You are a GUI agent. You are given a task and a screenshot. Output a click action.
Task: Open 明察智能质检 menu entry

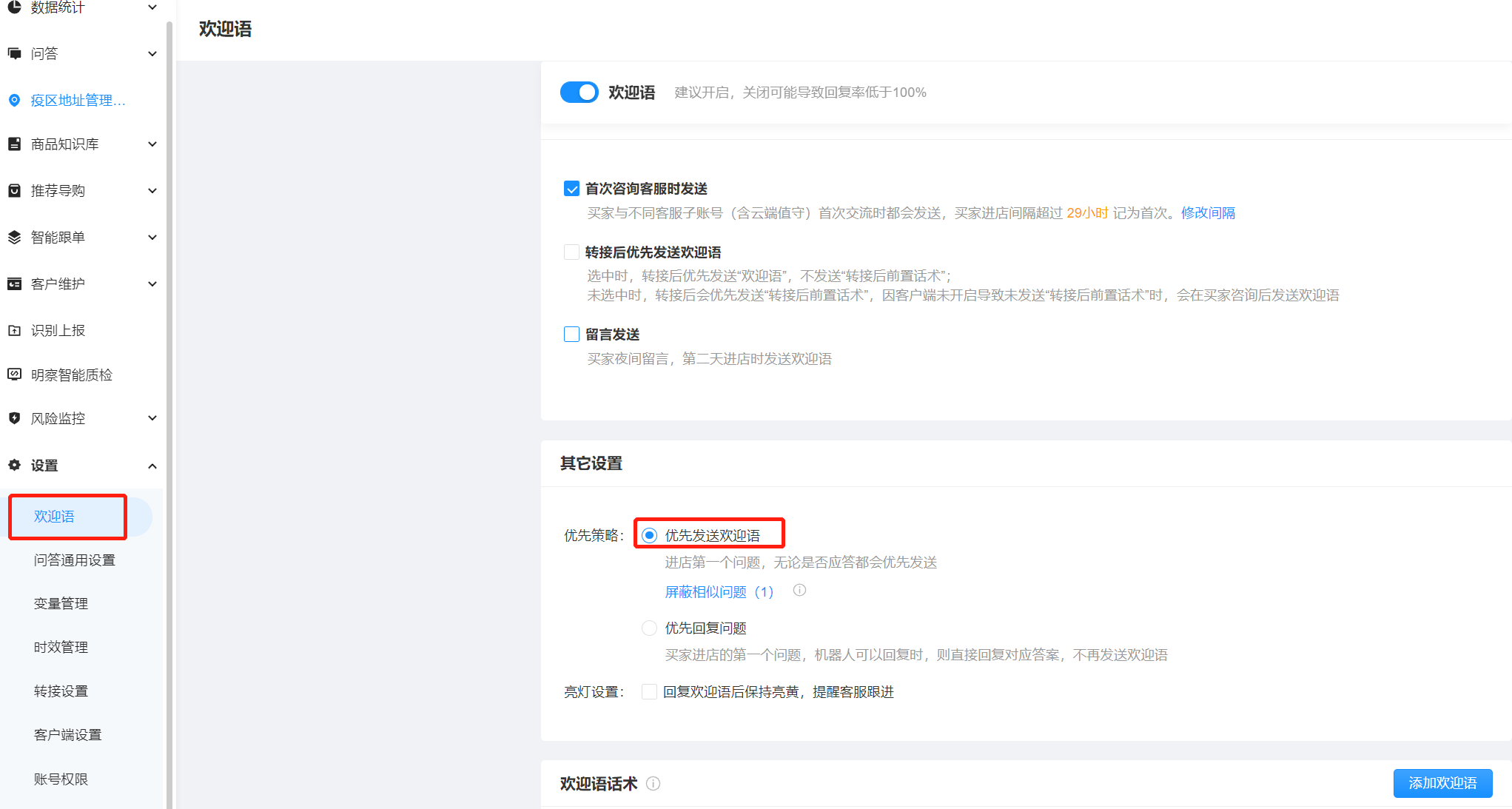[x=72, y=375]
